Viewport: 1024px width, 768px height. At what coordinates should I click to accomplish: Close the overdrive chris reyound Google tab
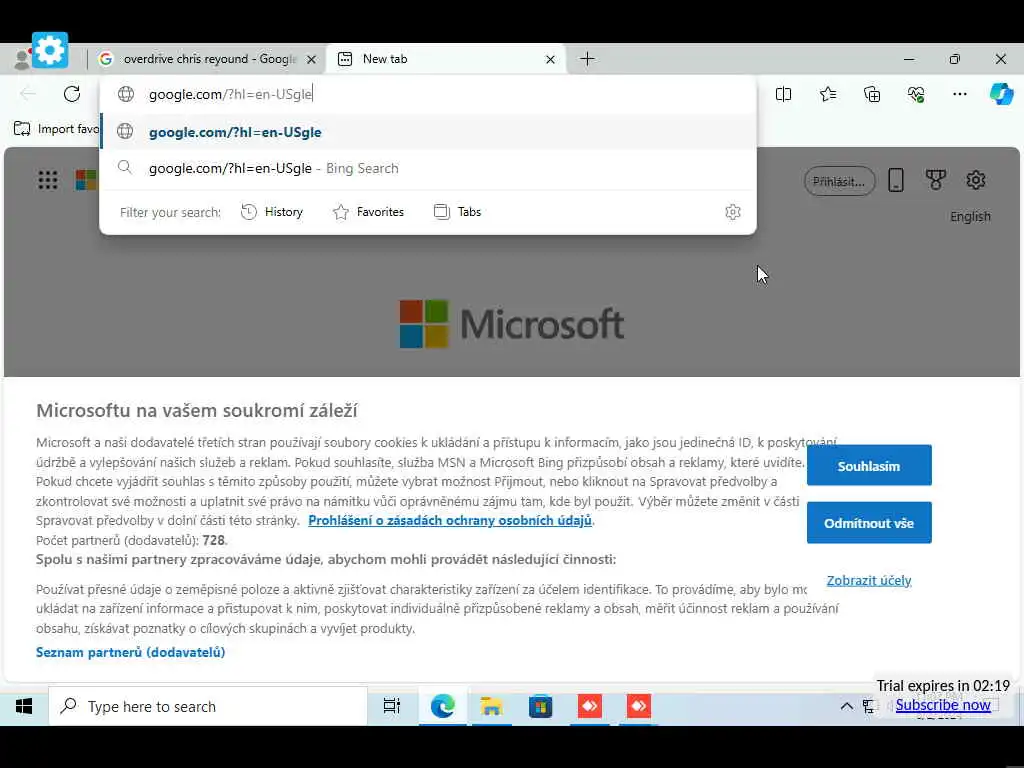[x=312, y=59]
